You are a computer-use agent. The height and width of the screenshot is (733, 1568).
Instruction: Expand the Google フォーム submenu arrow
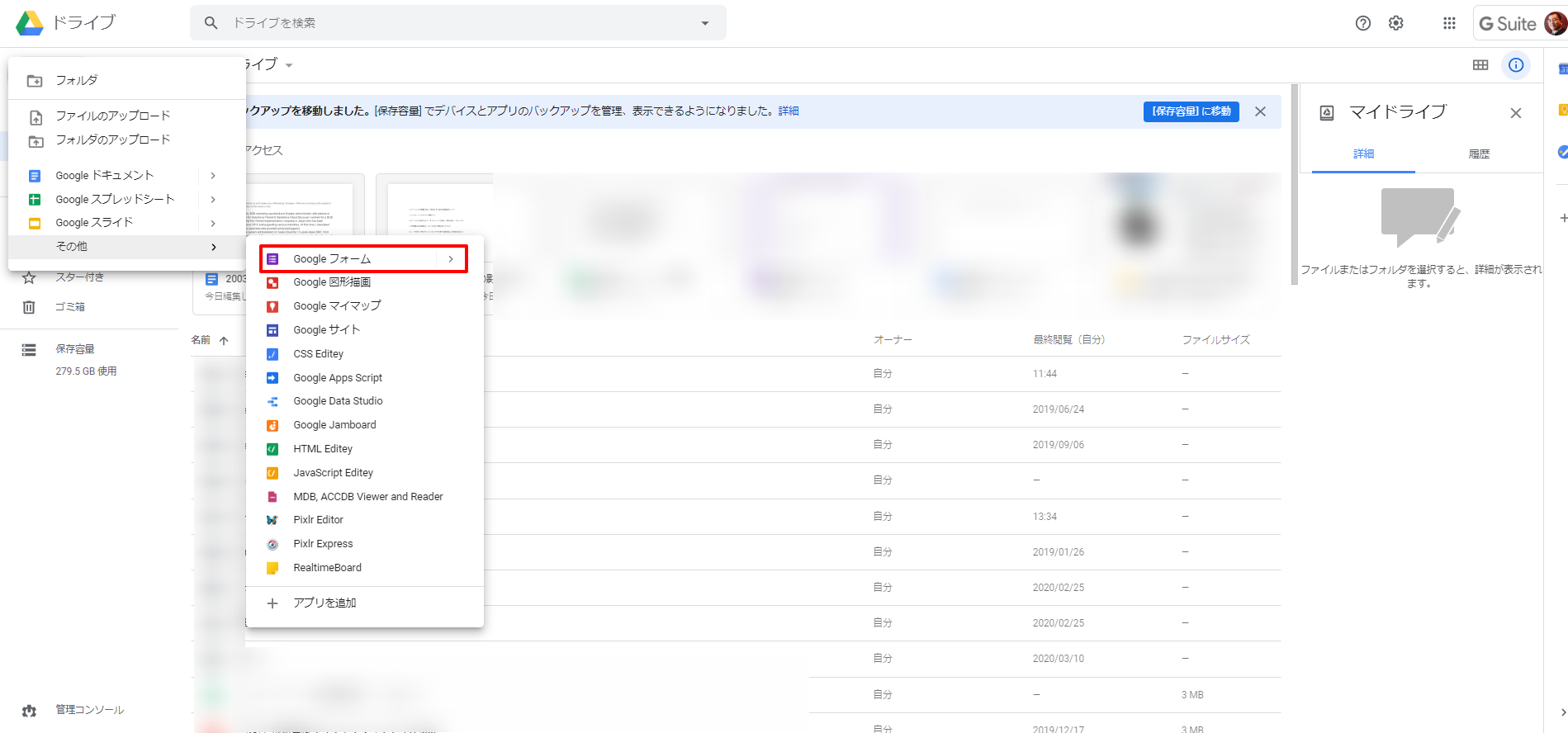click(451, 259)
